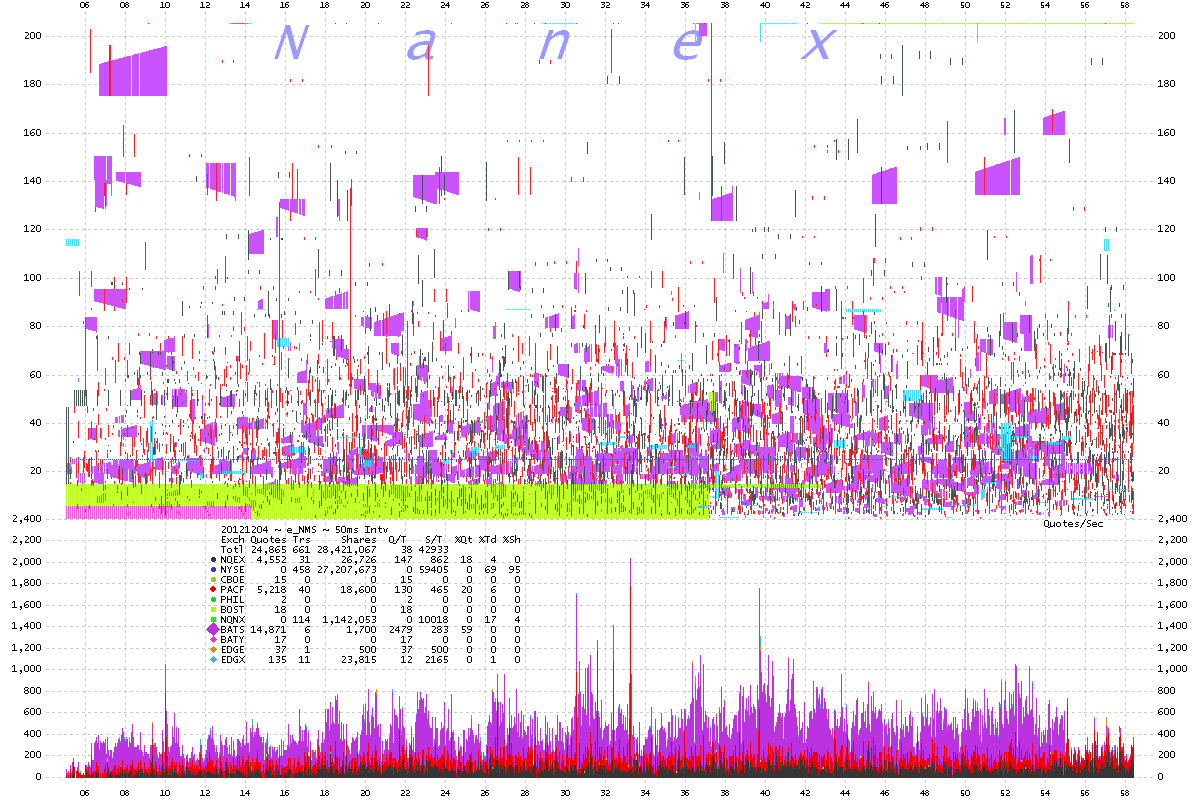This screenshot has height=800, width=1200.
Task: Click the '%Td' column header
Action: tap(488, 539)
